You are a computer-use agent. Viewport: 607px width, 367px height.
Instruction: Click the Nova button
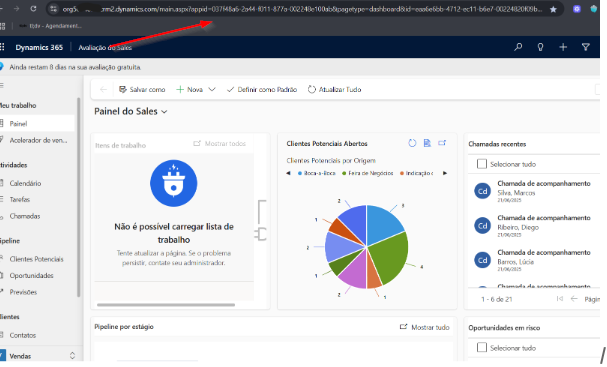coord(190,89)
